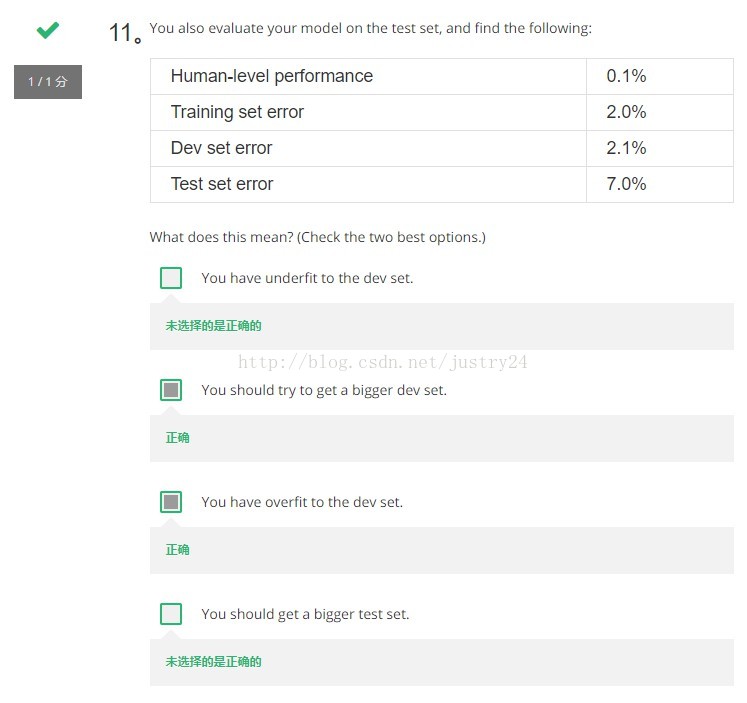Click the 2.0% training error value
The image size is (747, 703).
click(626, 112)
